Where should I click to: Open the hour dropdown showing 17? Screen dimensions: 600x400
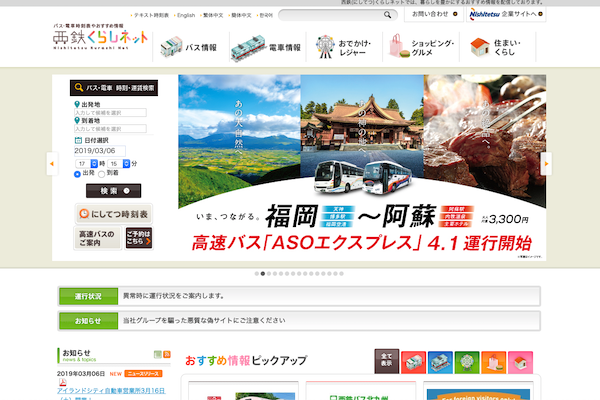(86, 163)
